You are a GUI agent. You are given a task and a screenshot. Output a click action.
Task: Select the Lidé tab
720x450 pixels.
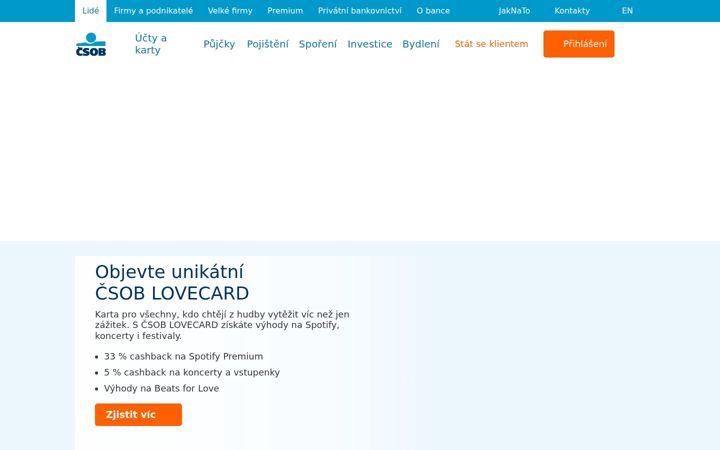[91, 11]
